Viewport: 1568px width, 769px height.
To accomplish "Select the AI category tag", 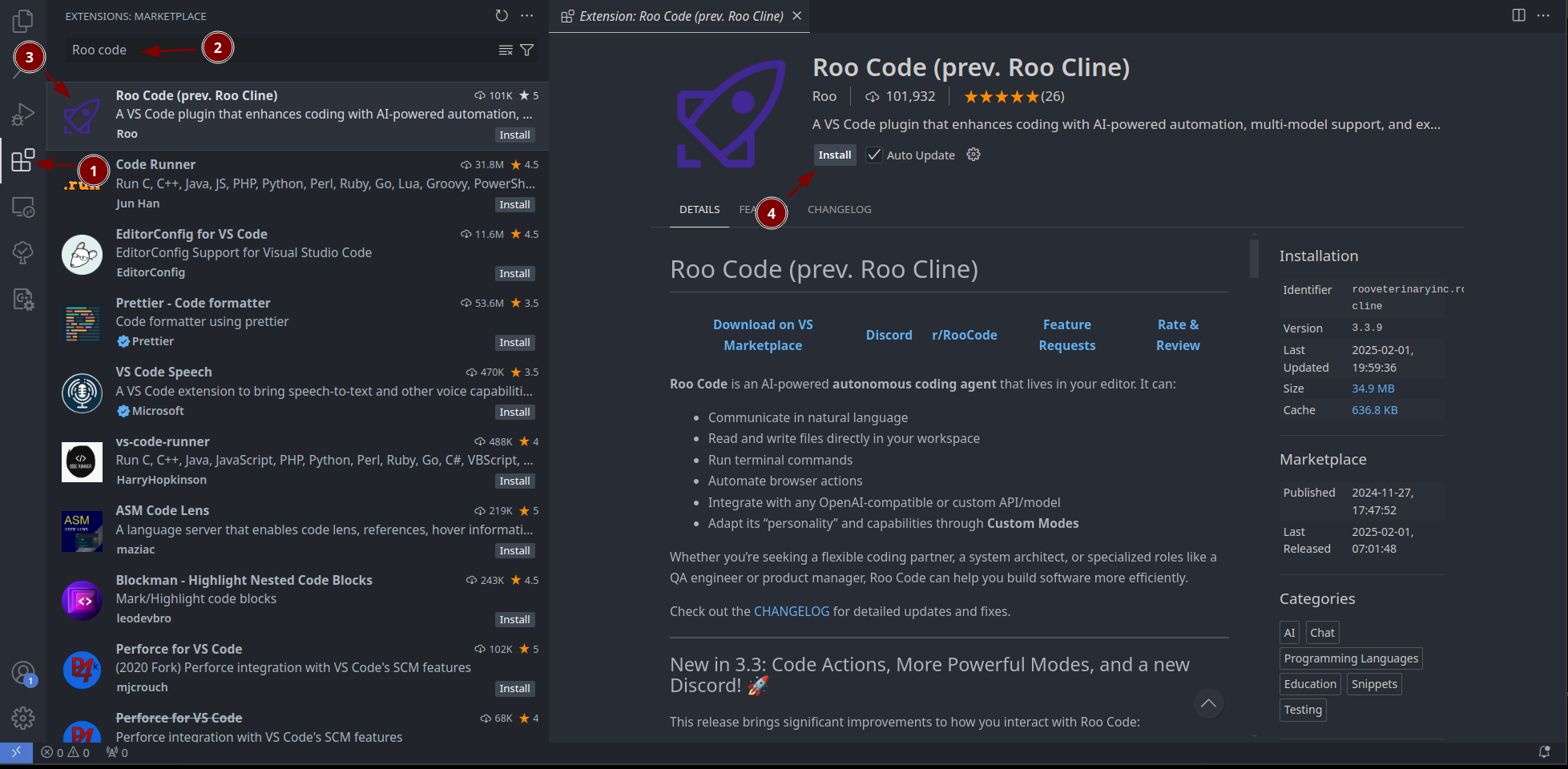I will (x=1289, y=633).
